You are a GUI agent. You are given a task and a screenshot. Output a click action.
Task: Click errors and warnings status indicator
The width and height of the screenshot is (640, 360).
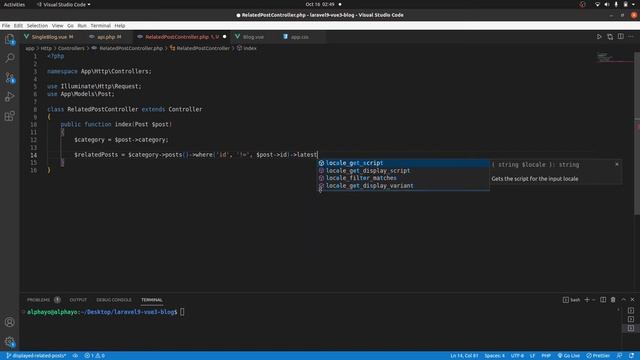point(94,356)
